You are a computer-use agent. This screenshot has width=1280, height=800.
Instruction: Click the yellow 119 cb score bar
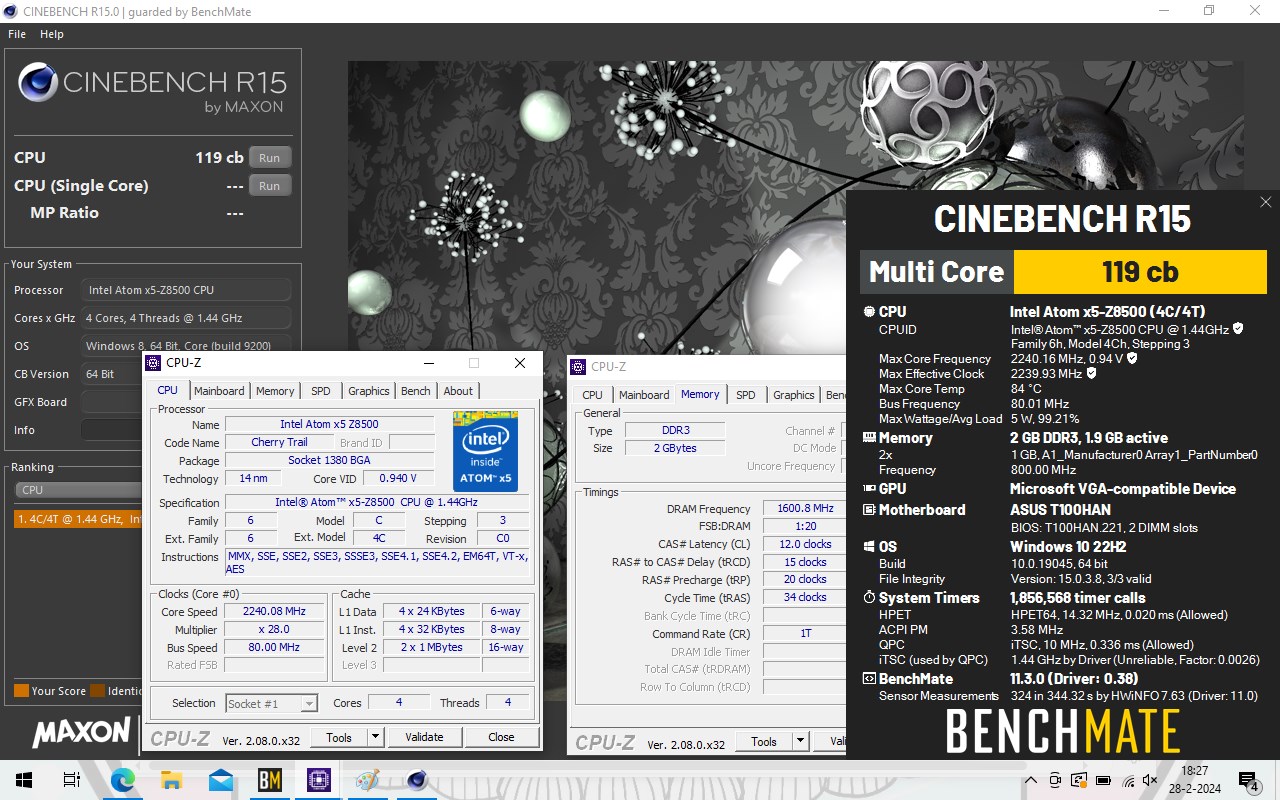[1140, 271]
